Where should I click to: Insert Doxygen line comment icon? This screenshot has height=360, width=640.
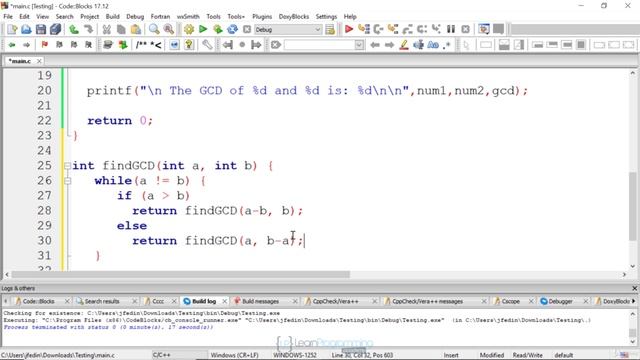click(156, 44)
